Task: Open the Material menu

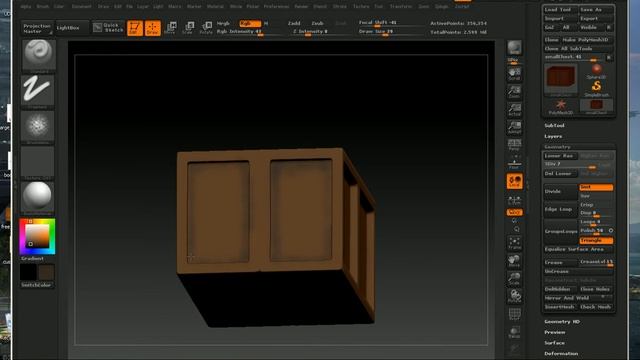Action: (215, 7)
